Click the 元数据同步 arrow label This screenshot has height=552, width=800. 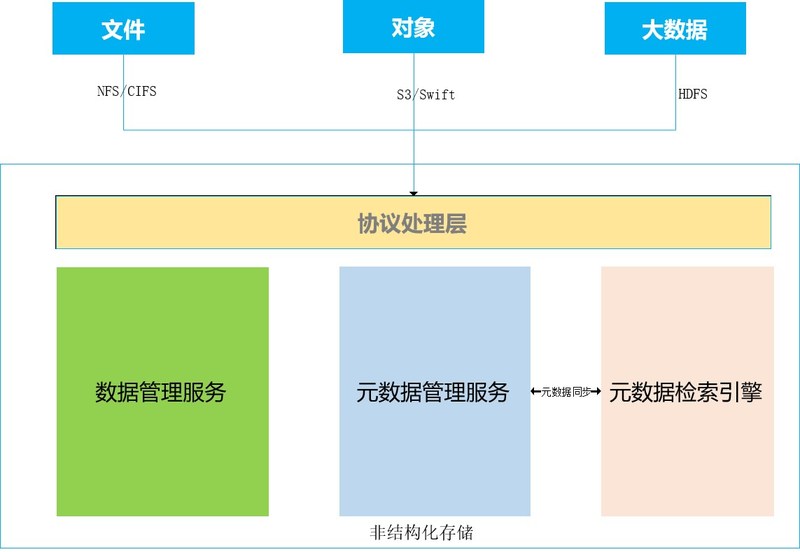(565, 393)
